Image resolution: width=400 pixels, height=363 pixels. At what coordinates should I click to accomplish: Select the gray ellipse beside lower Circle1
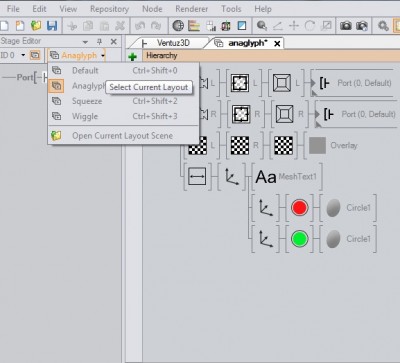tap(333, 239)
